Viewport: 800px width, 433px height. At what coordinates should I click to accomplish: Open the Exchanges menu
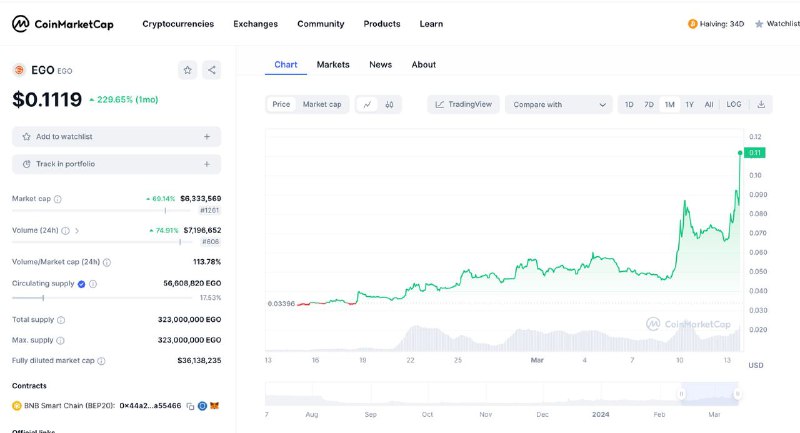coord(256,24)
